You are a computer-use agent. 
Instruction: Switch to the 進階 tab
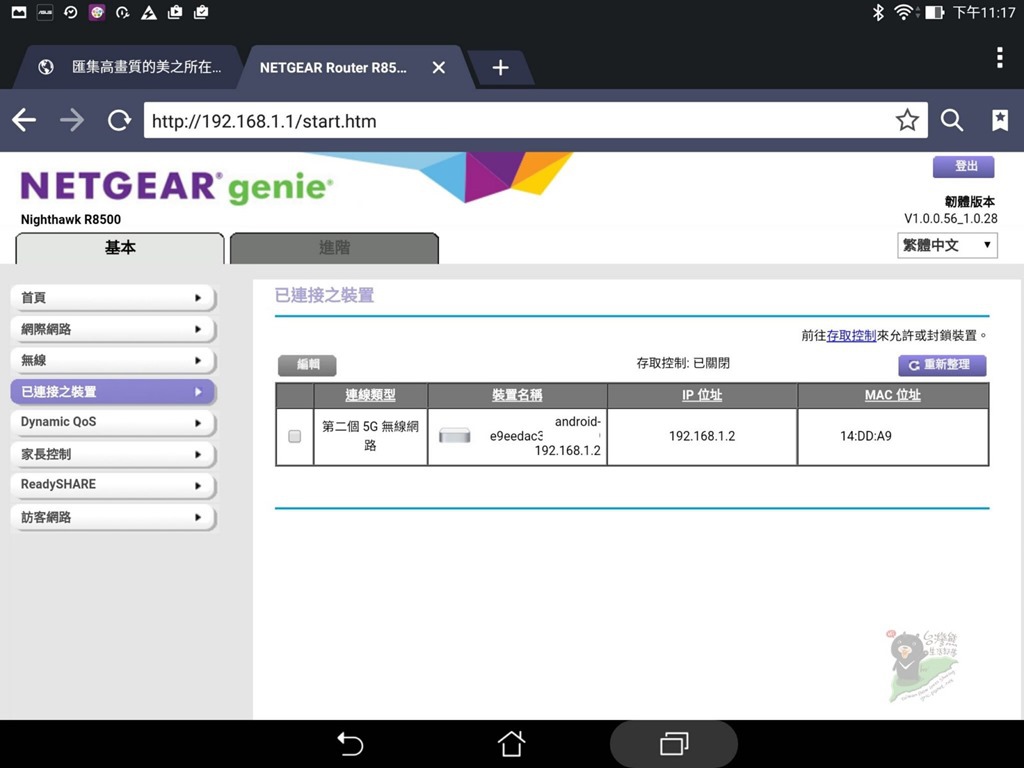point(334,248)
